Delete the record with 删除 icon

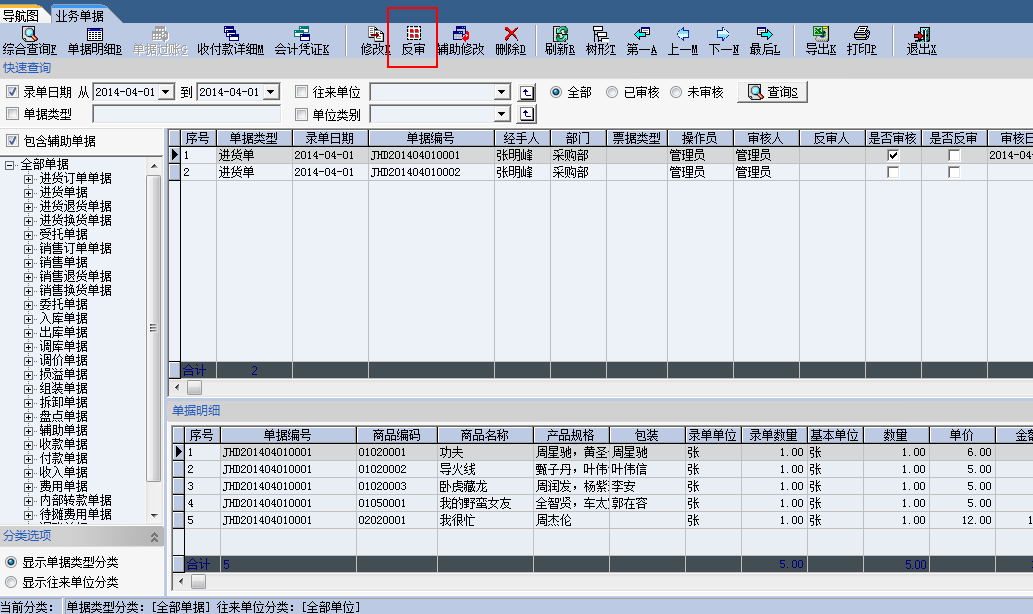click(510, 41)
